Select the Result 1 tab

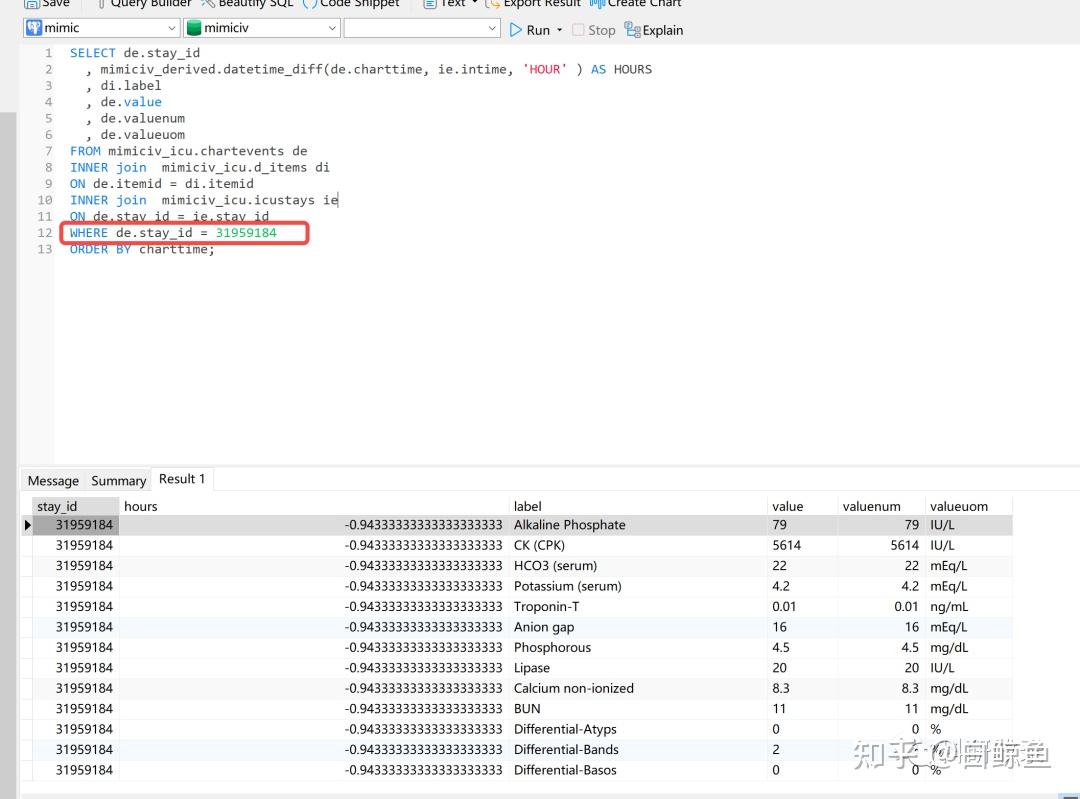click(181, 479)
